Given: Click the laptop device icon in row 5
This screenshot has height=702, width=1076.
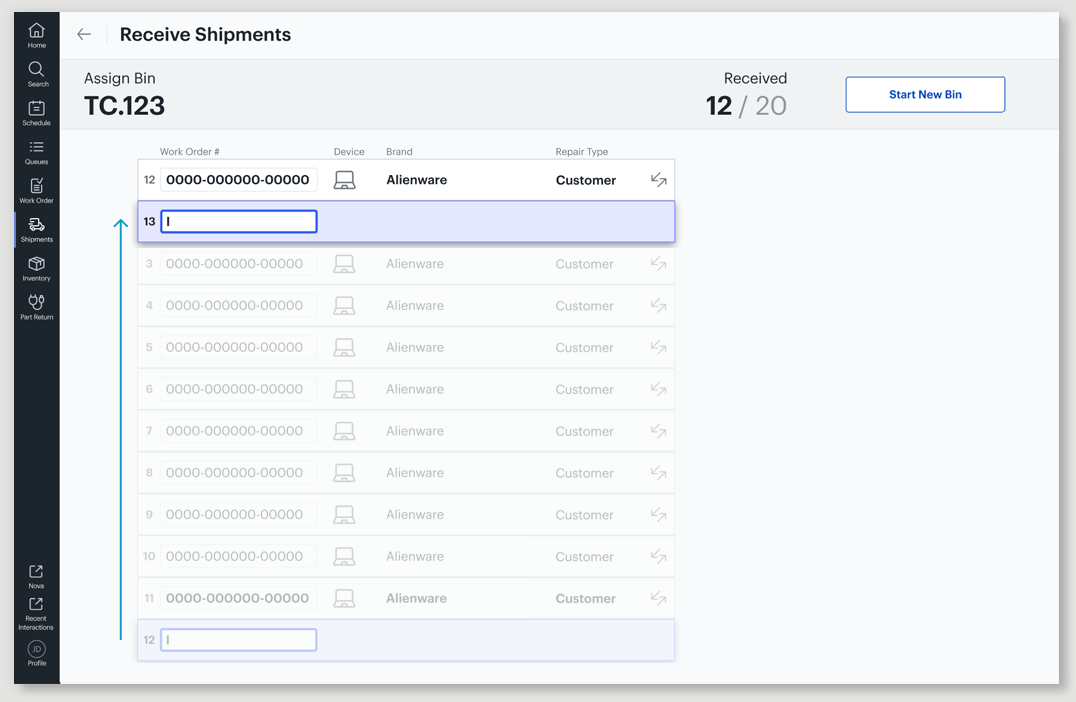Looking at the screenshot, I should click(344, 348).
